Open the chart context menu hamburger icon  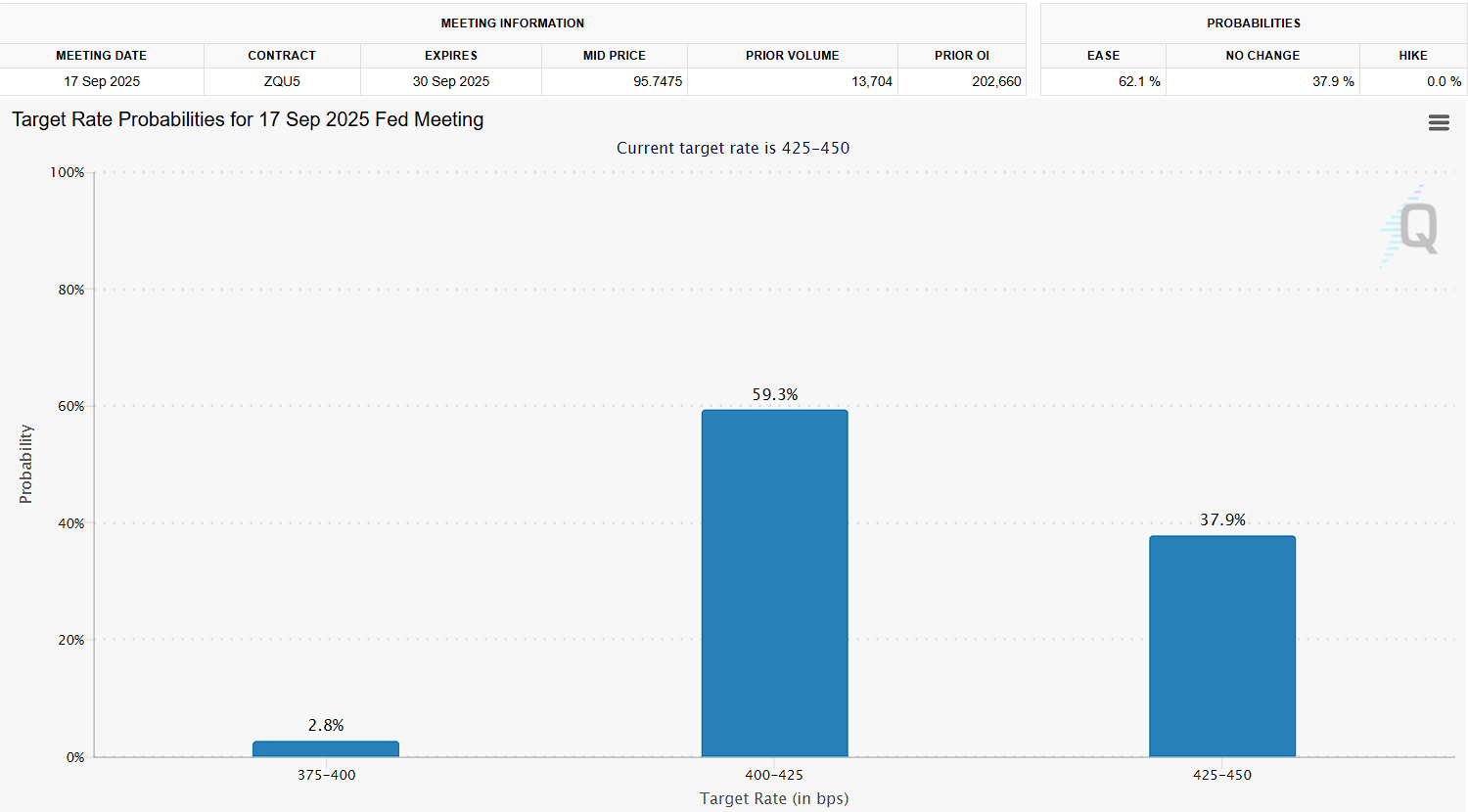(1439, 122)
